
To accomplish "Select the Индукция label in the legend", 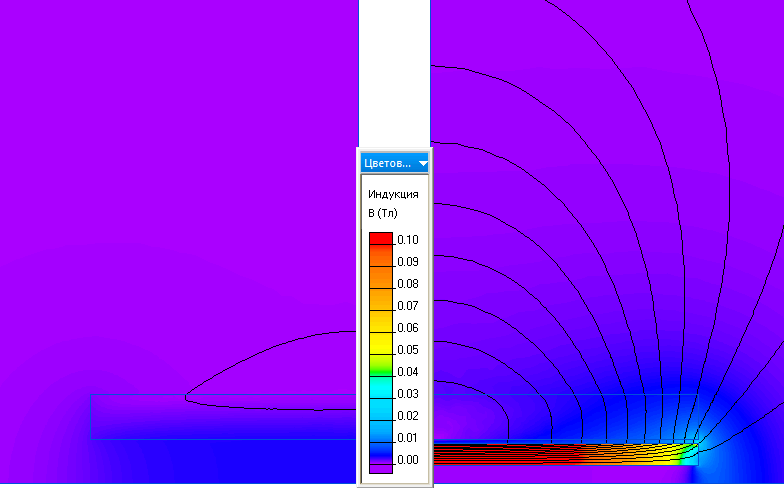I will (393, 194).
